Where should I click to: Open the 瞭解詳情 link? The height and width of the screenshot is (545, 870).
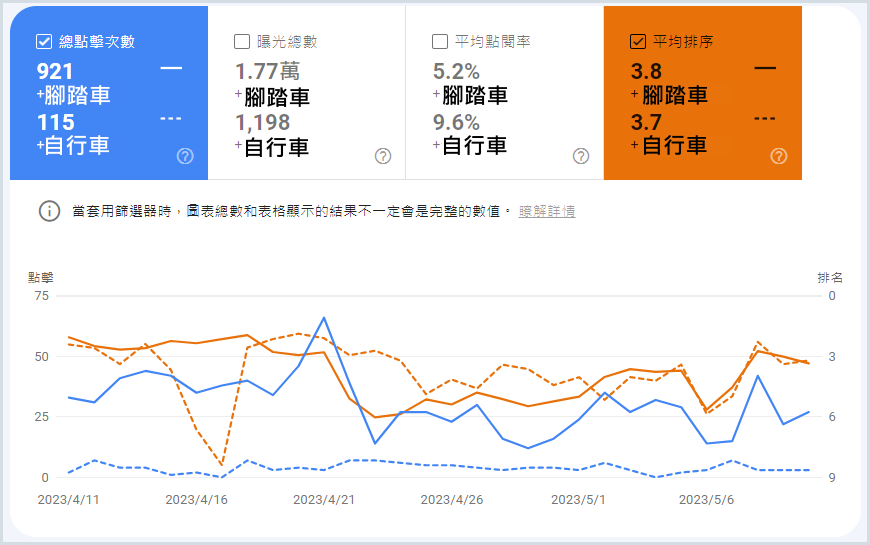pos(547,212)
